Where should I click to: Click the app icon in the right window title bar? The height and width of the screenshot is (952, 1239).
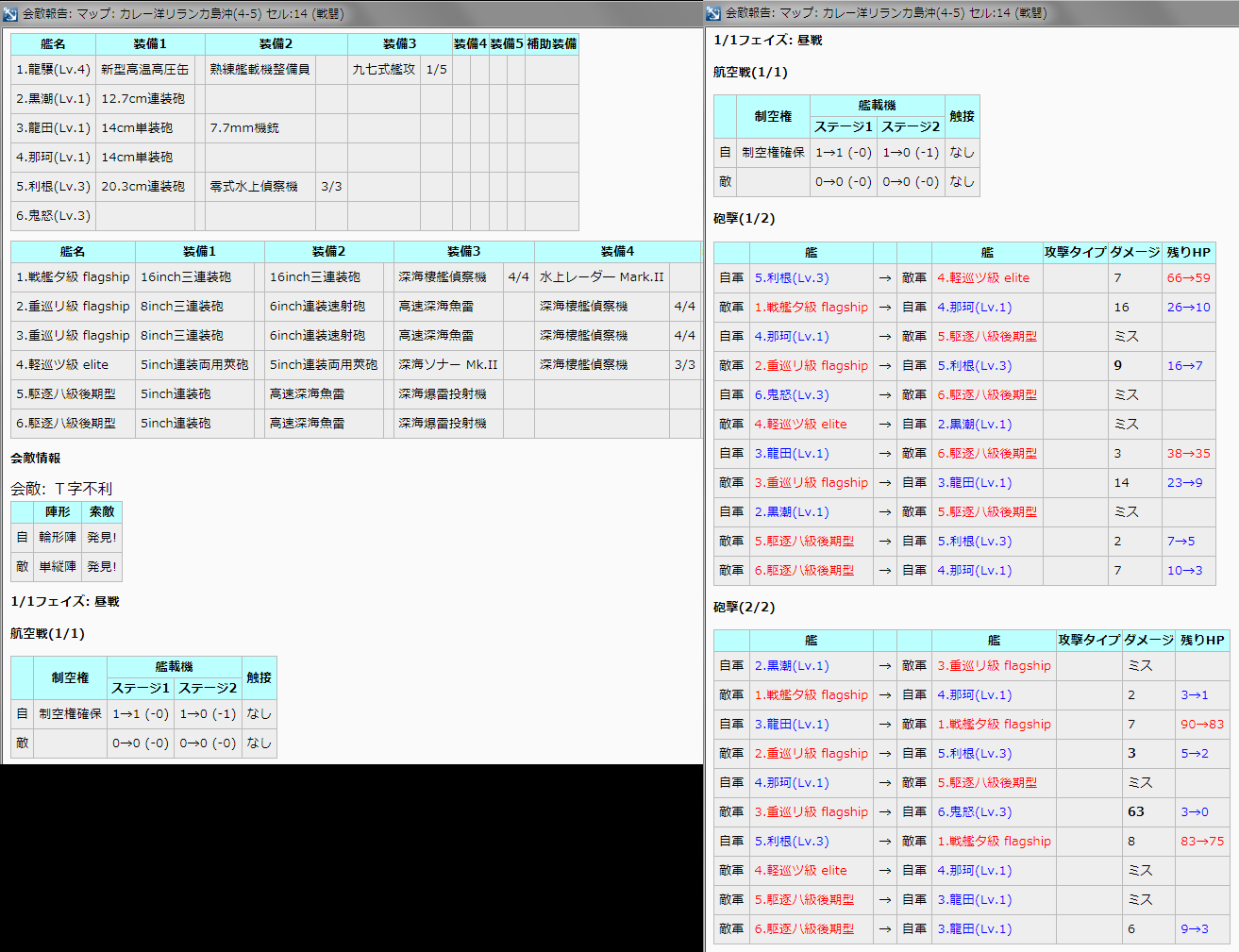point(713,12)
